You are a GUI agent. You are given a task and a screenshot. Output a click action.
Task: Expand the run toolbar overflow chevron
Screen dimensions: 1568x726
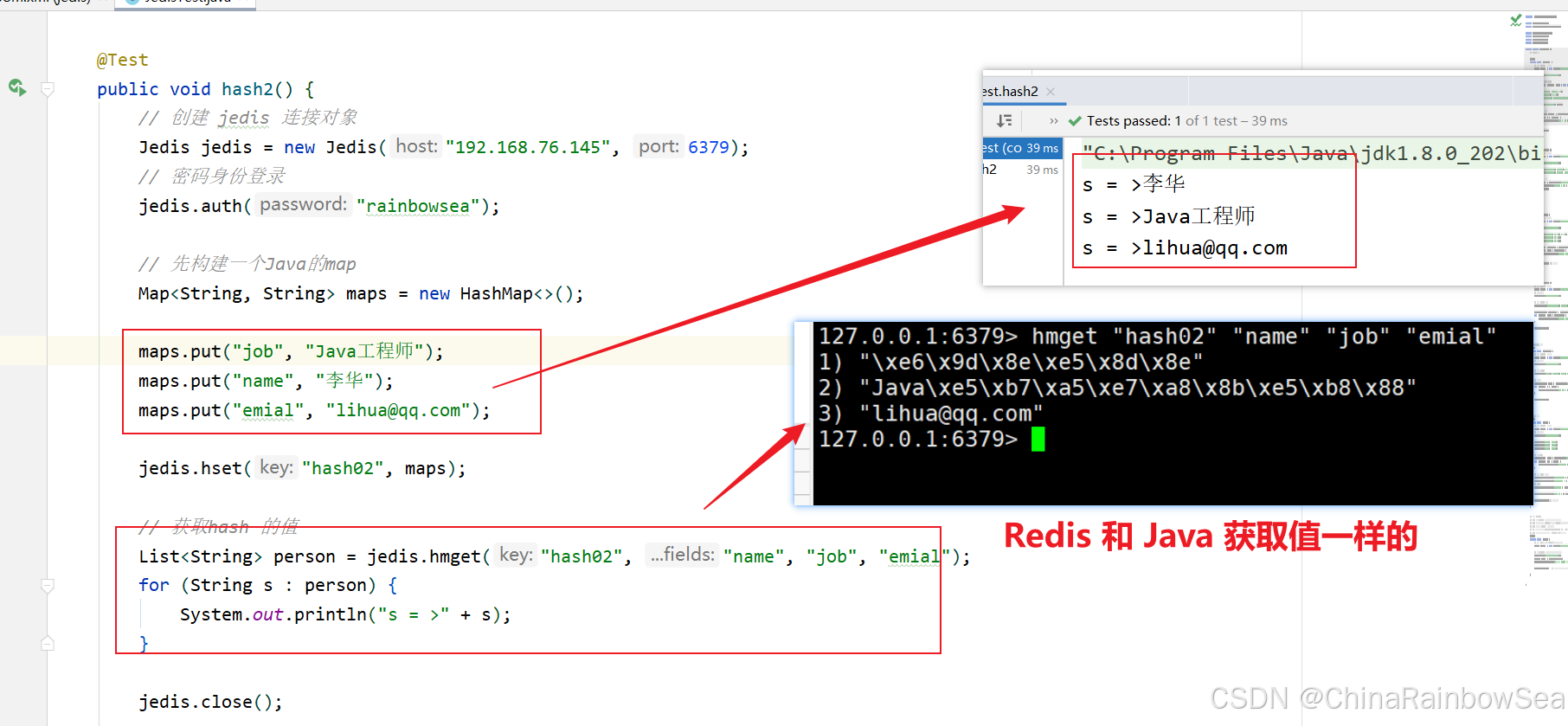click(1053, 121)
